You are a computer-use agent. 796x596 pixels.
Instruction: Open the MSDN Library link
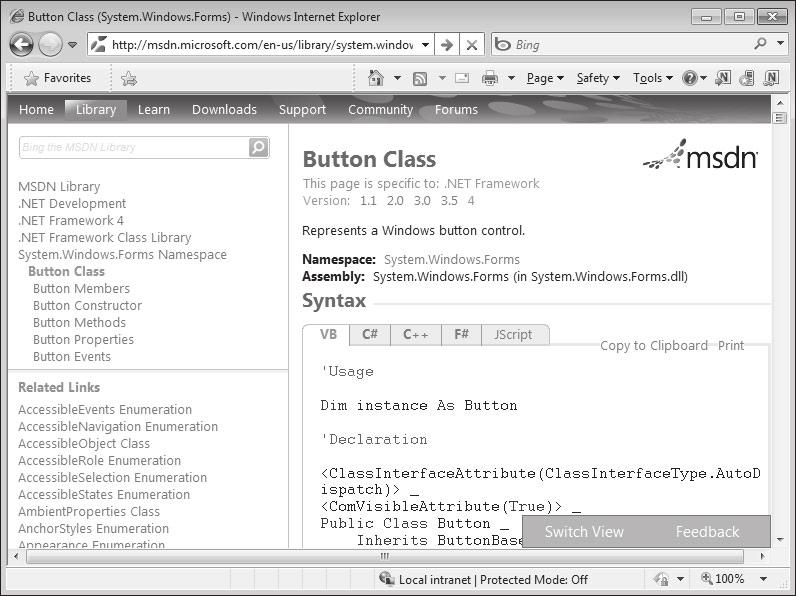(59, 187)
